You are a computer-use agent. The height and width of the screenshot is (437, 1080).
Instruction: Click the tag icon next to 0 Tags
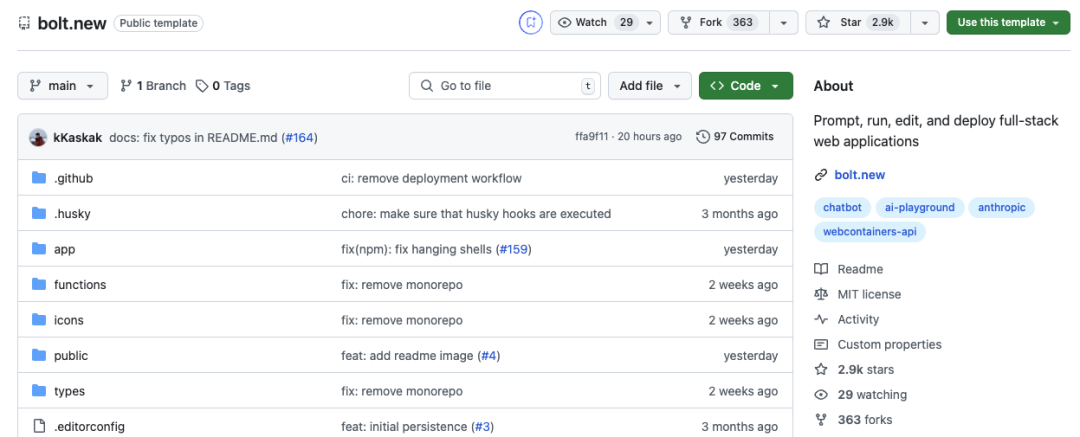(202, 85)
